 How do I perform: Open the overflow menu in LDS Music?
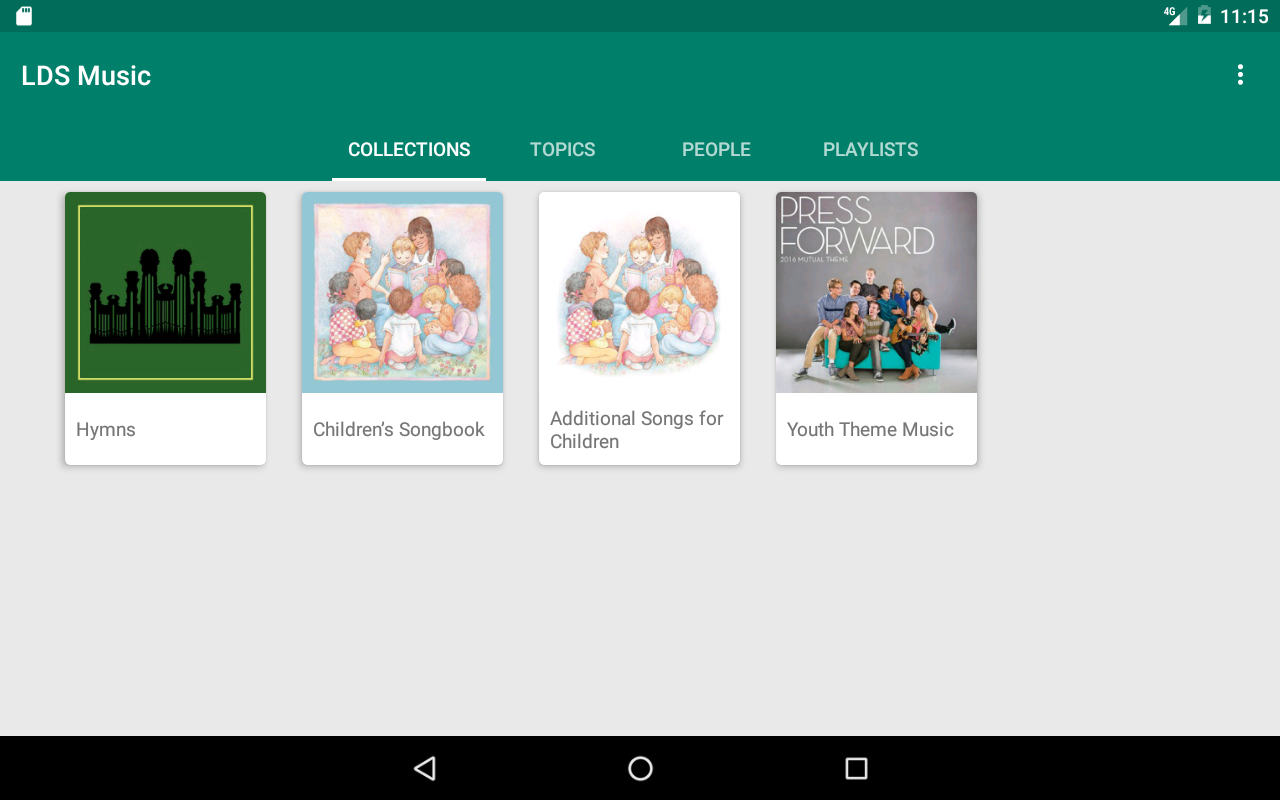click(x=1239, y=74)
